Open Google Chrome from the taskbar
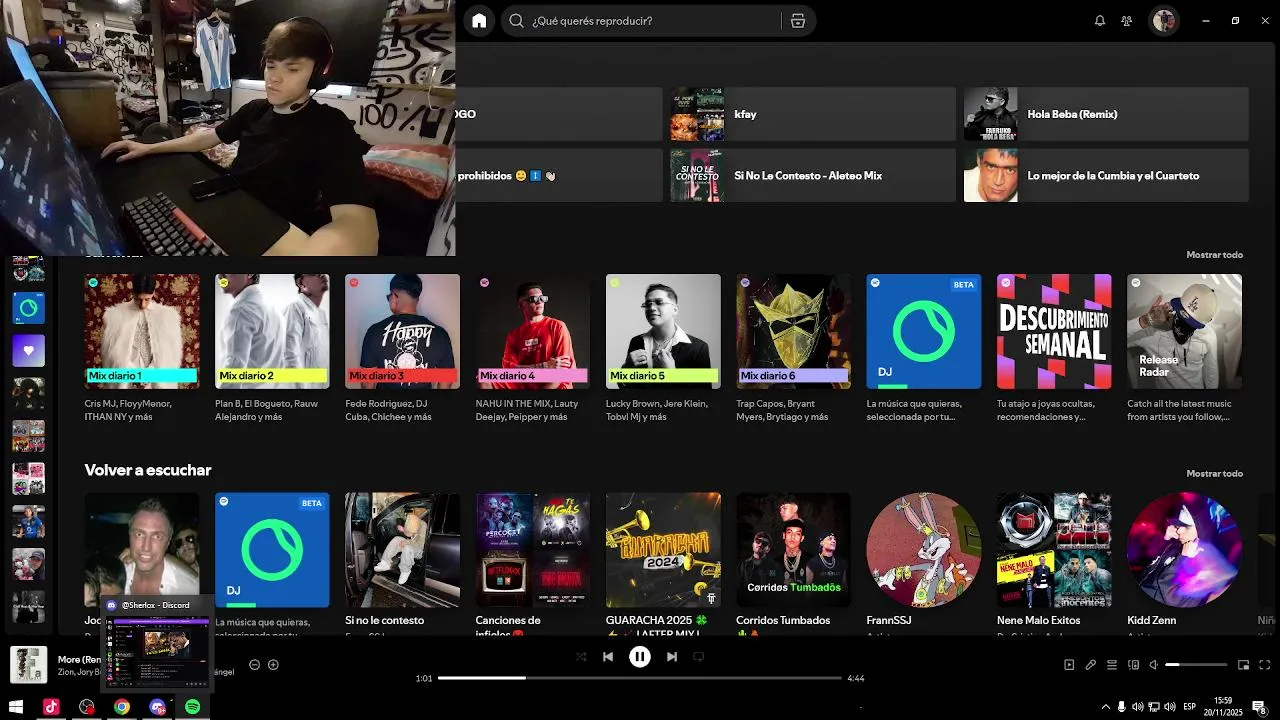Viewport: 1280px width, 720px height. pyautogui.click(x=122, y=707)
